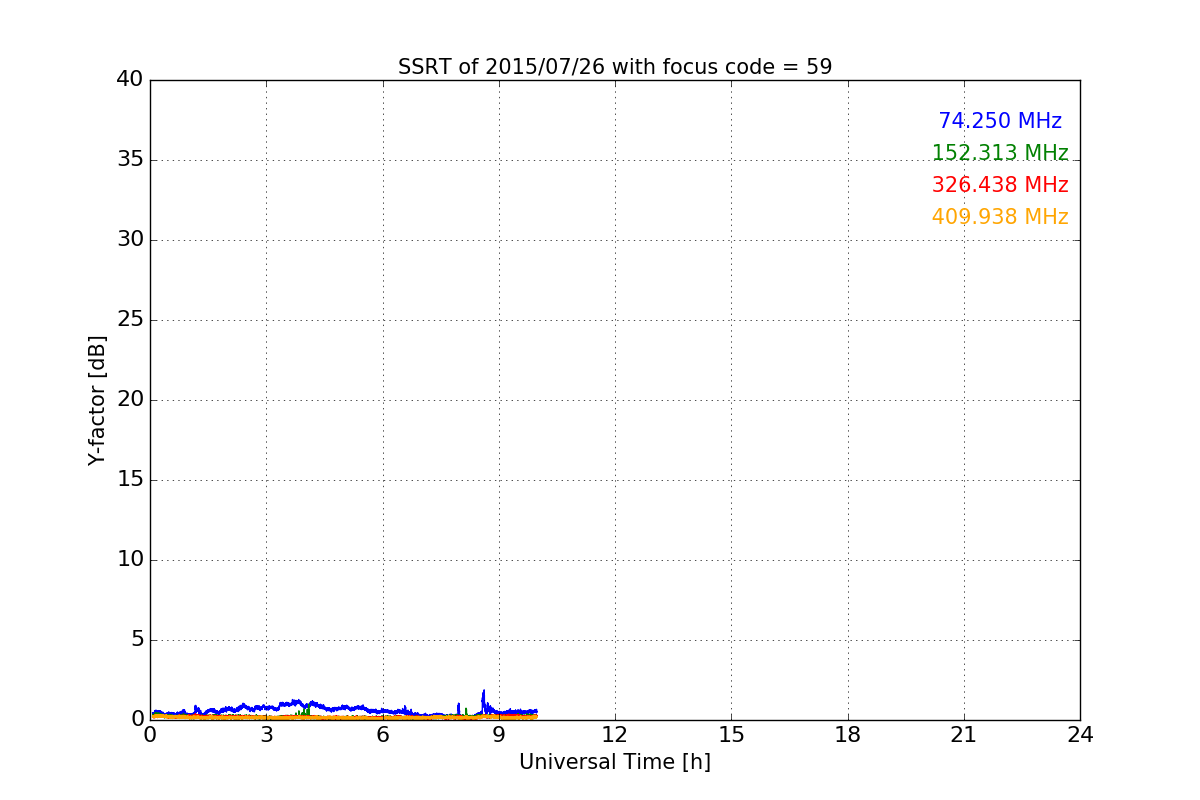Image resolution: width=1200 pixels, height=800 pixels.
Task: Click the y-axis tick label 10
Action: [130, 560]
